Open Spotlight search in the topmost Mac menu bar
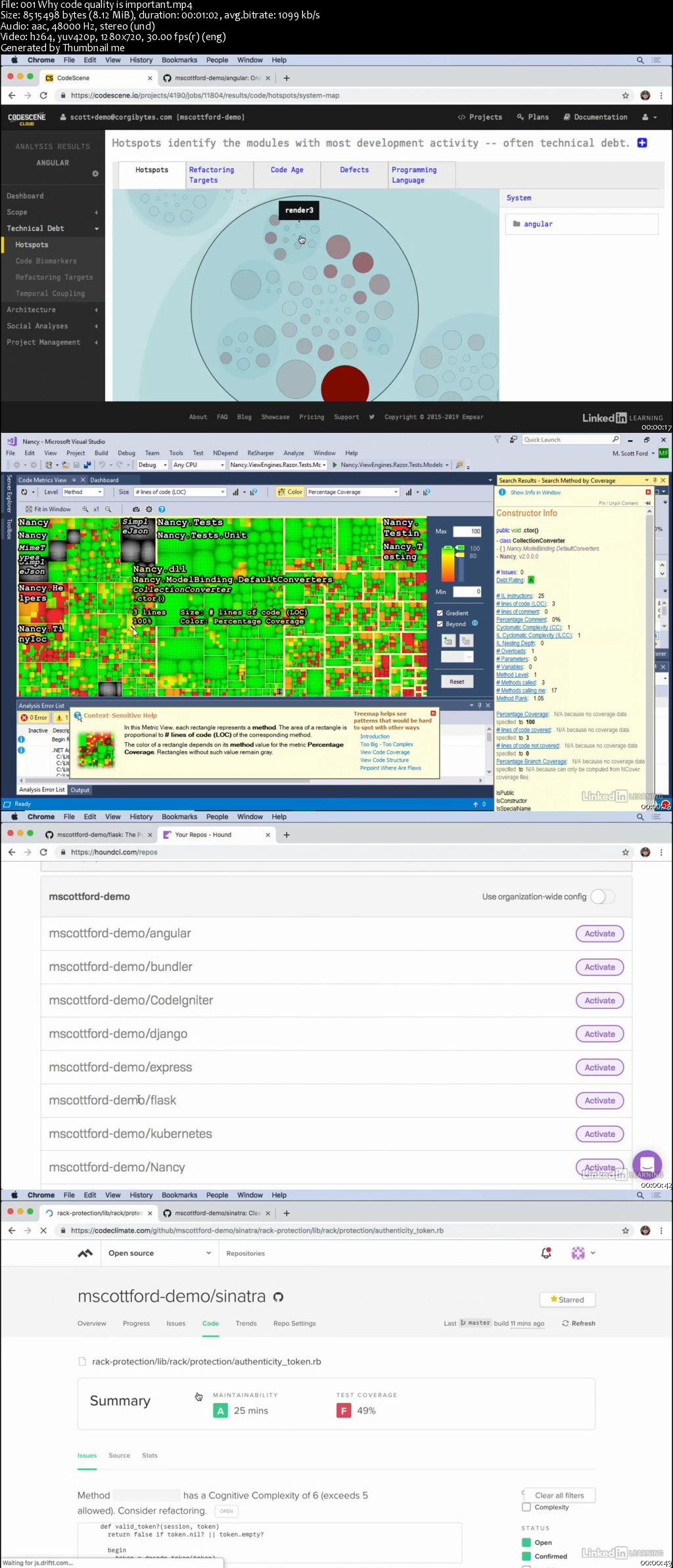 click(640, 60)
